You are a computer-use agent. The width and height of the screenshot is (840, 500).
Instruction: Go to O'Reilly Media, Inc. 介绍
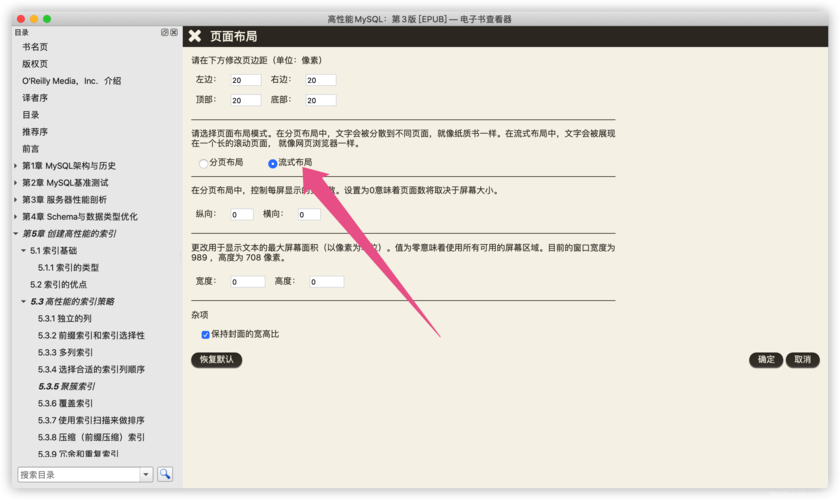71,81
